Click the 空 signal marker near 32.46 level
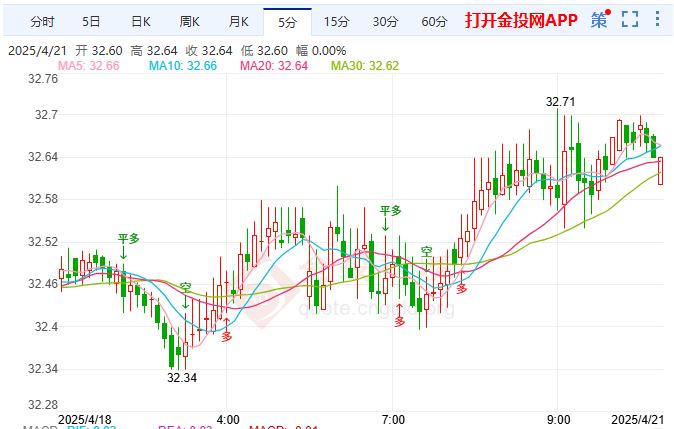 tap(185, 289)
